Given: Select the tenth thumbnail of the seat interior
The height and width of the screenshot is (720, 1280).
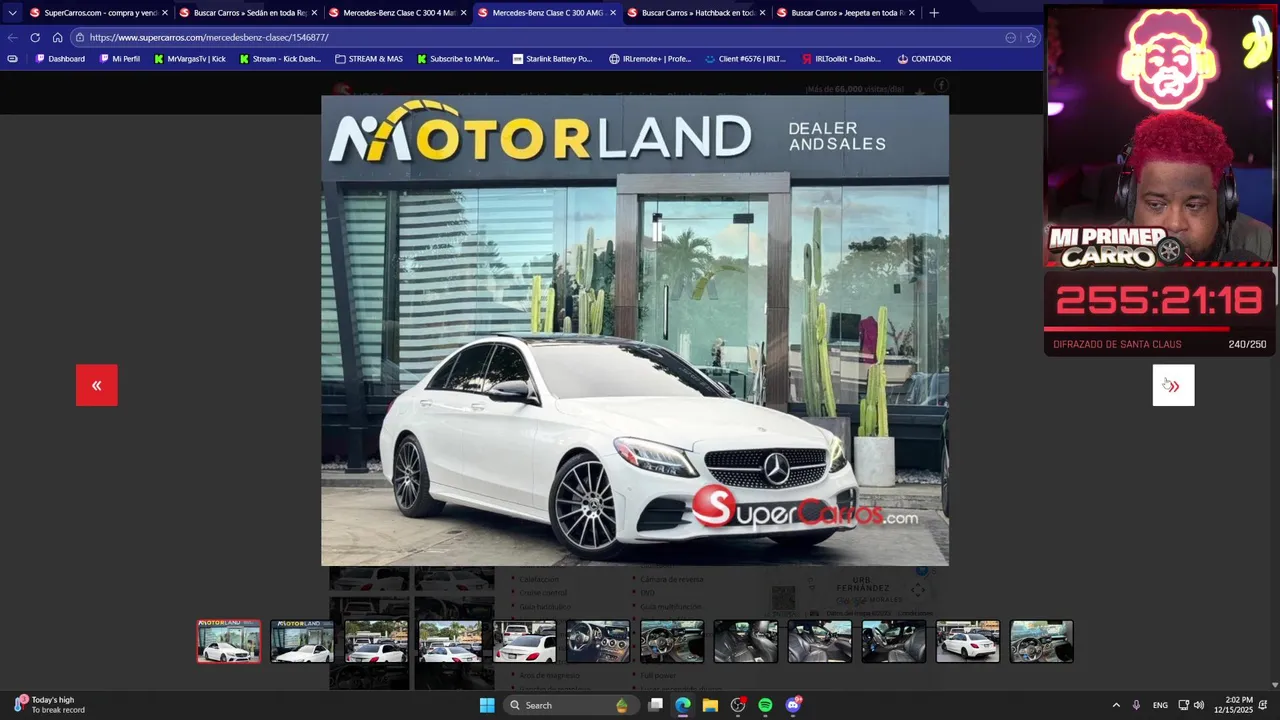Looking at the screenshot, I should pos(894,641).
